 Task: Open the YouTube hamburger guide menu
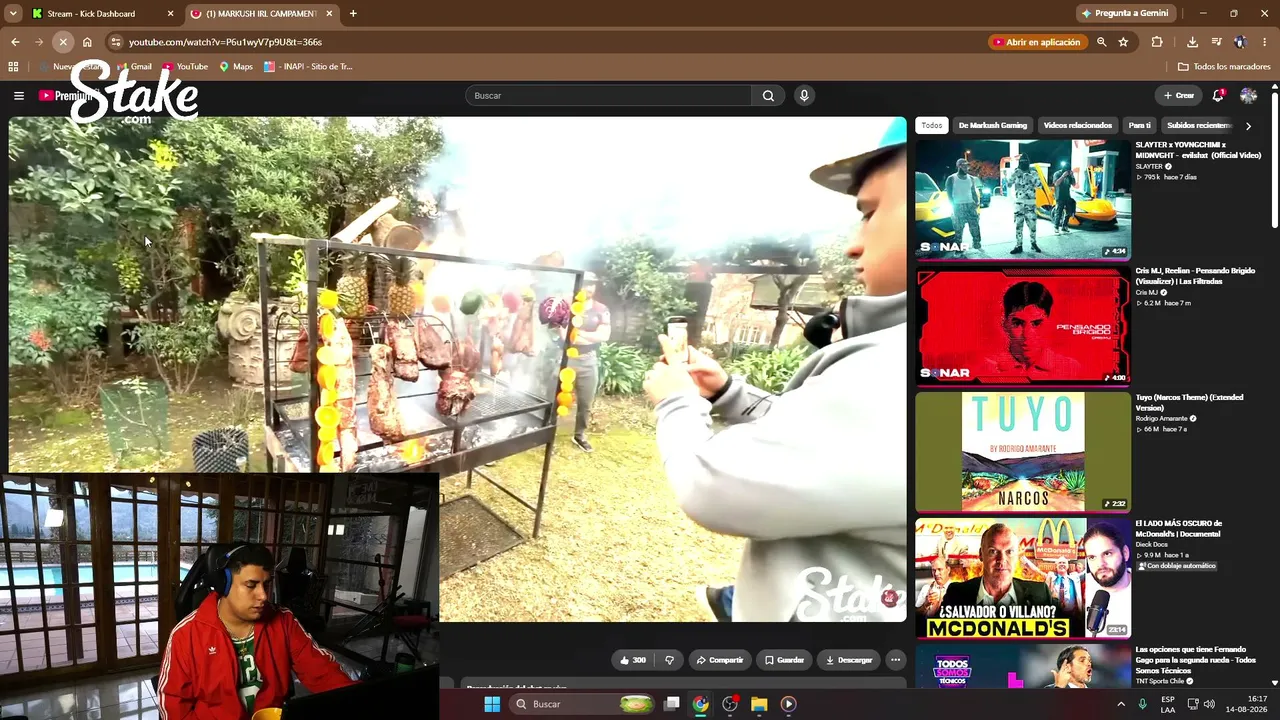point(19,96)
